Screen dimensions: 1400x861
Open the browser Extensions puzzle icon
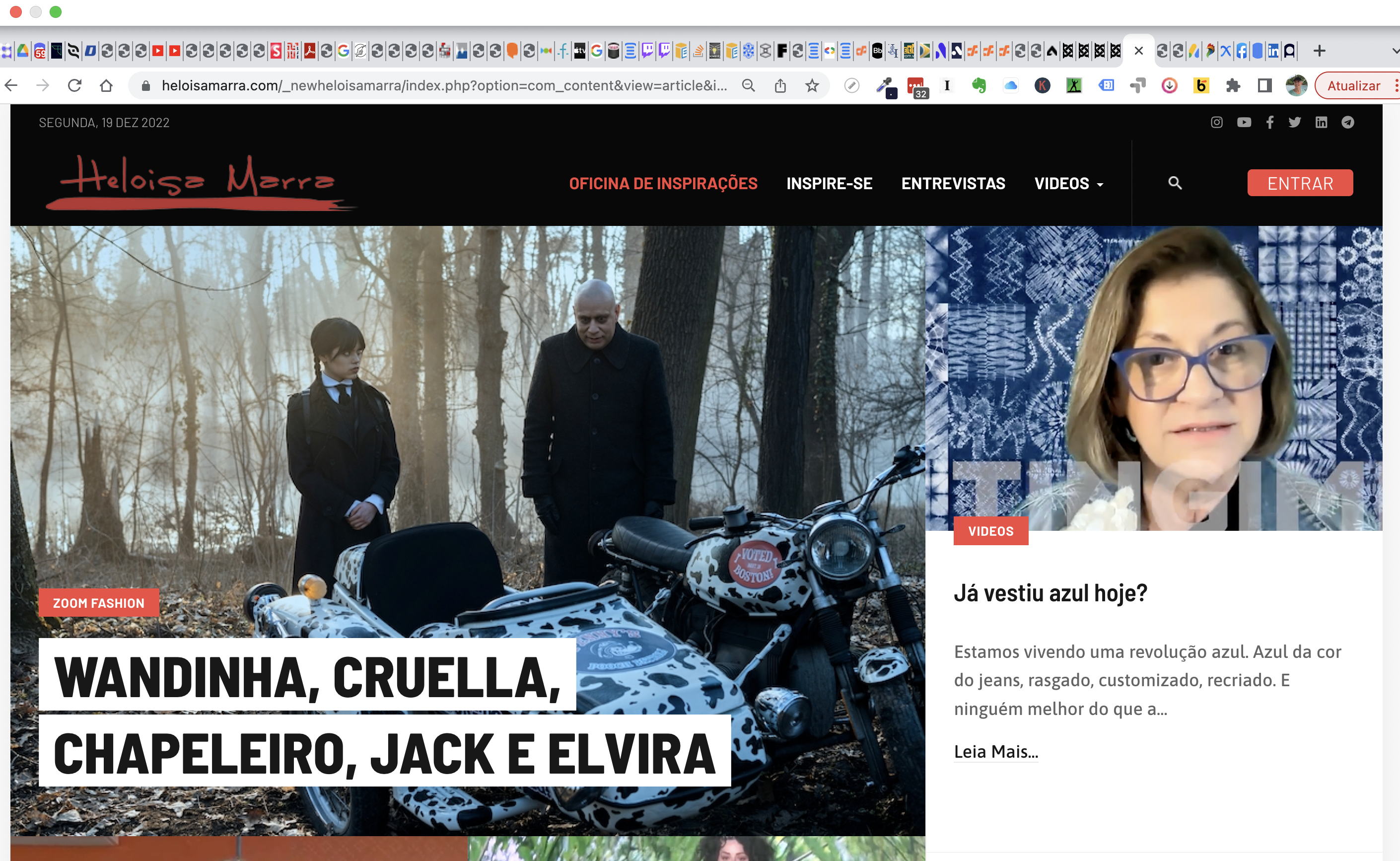pyautogui.click(x=1233, y=86)
